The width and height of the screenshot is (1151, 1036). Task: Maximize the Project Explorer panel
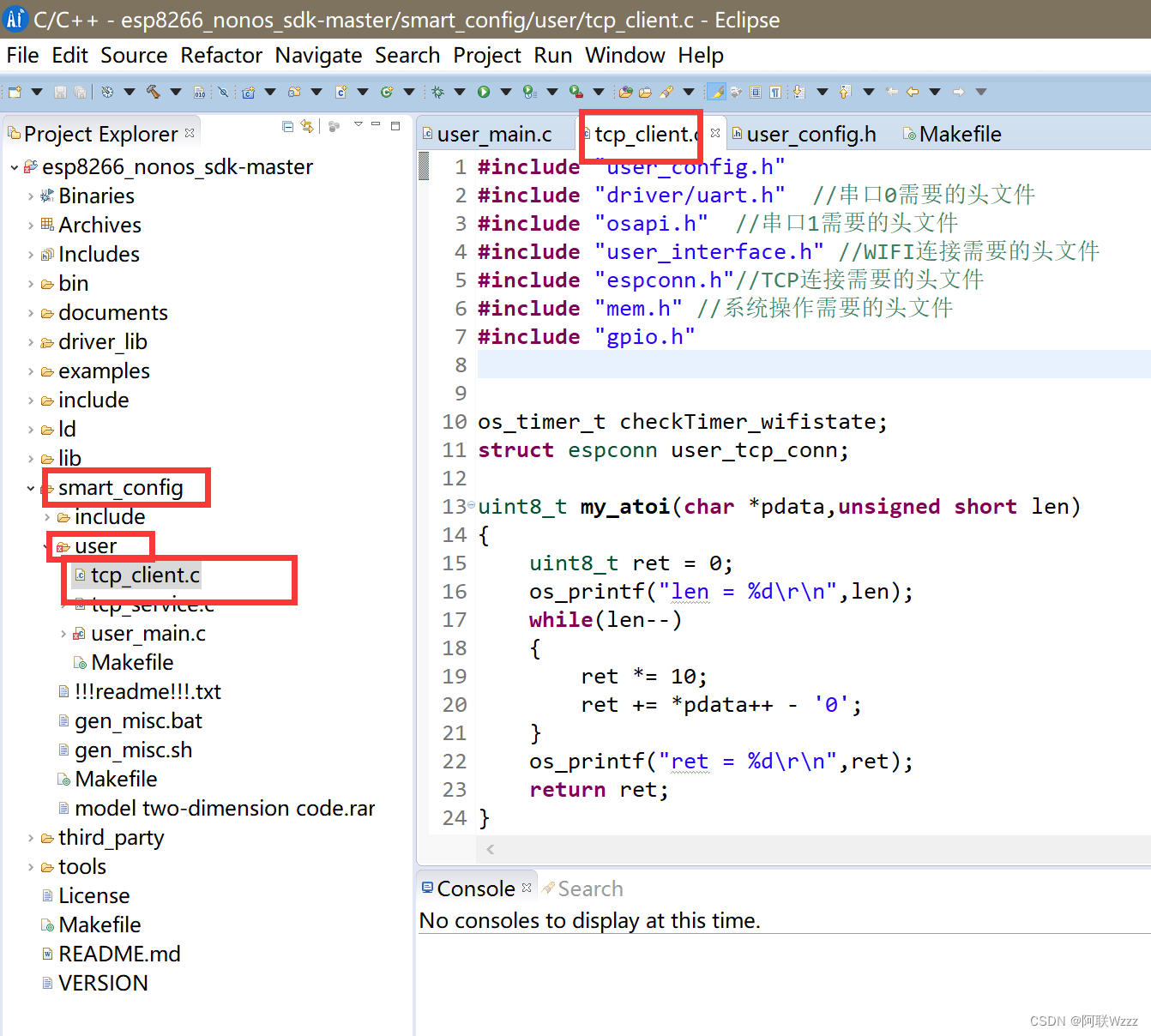click(395, 126)
